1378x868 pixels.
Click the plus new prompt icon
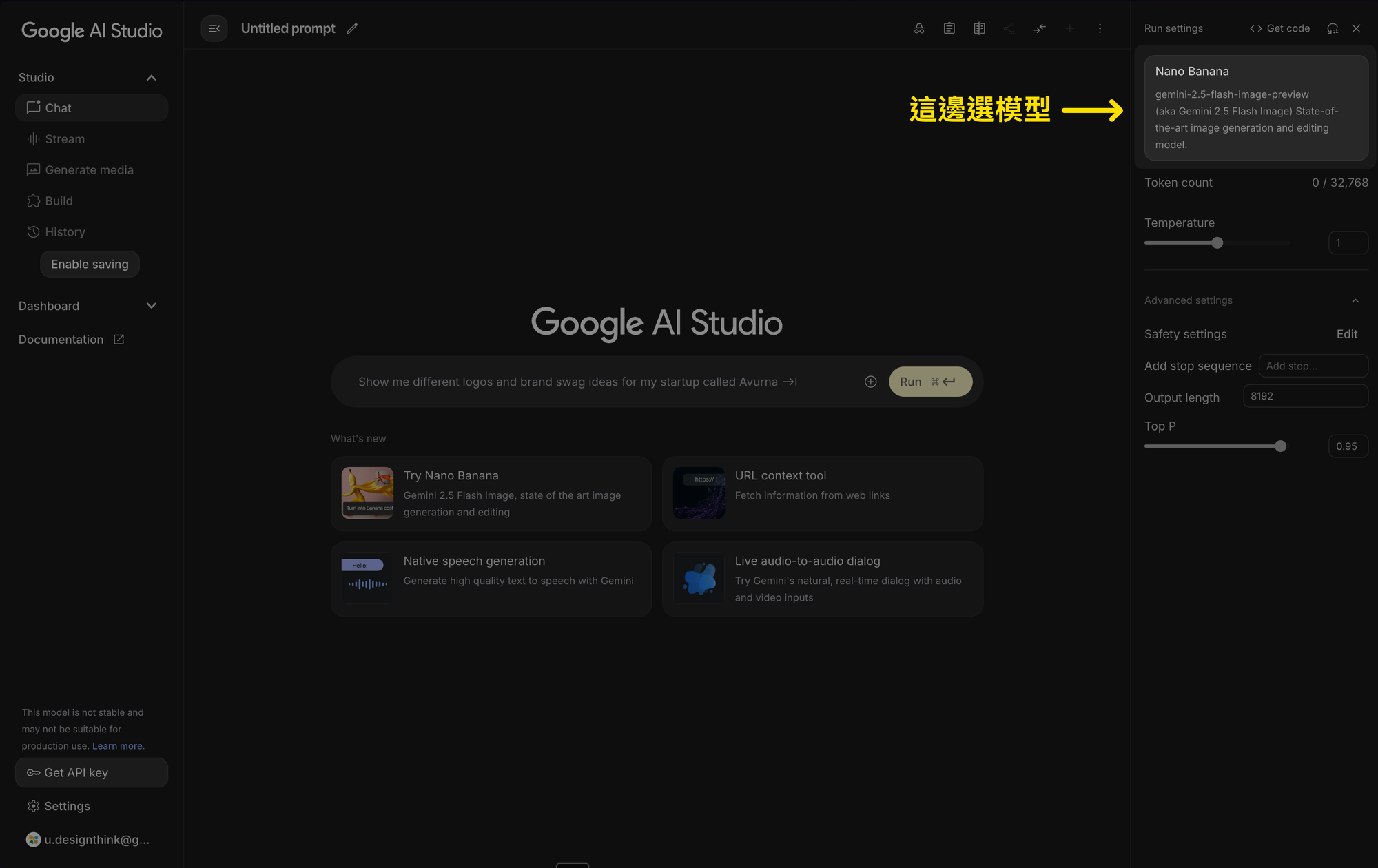[1070, 28]
